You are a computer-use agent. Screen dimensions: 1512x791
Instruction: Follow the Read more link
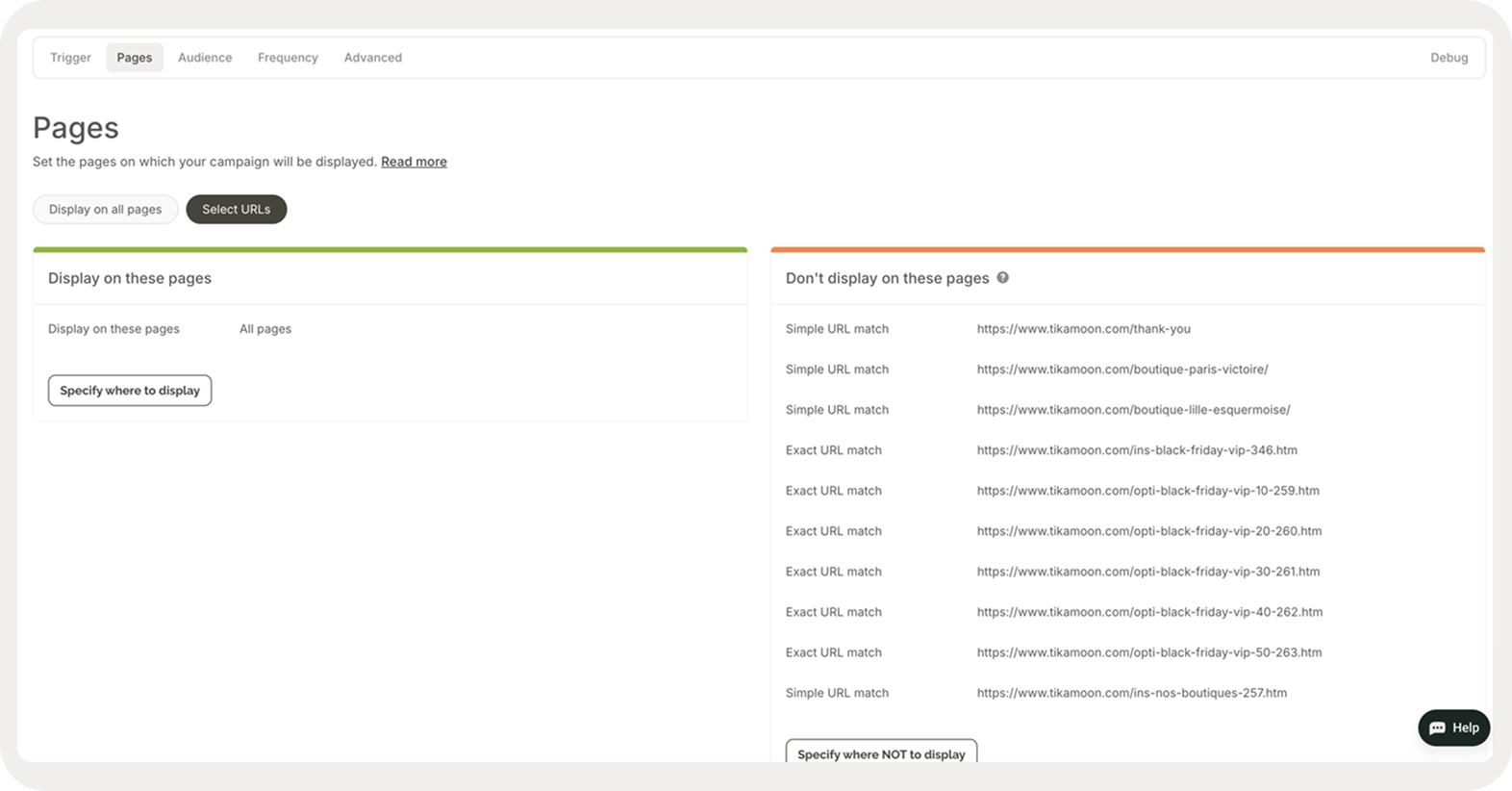pyautogui.click(x=414, y=162)
